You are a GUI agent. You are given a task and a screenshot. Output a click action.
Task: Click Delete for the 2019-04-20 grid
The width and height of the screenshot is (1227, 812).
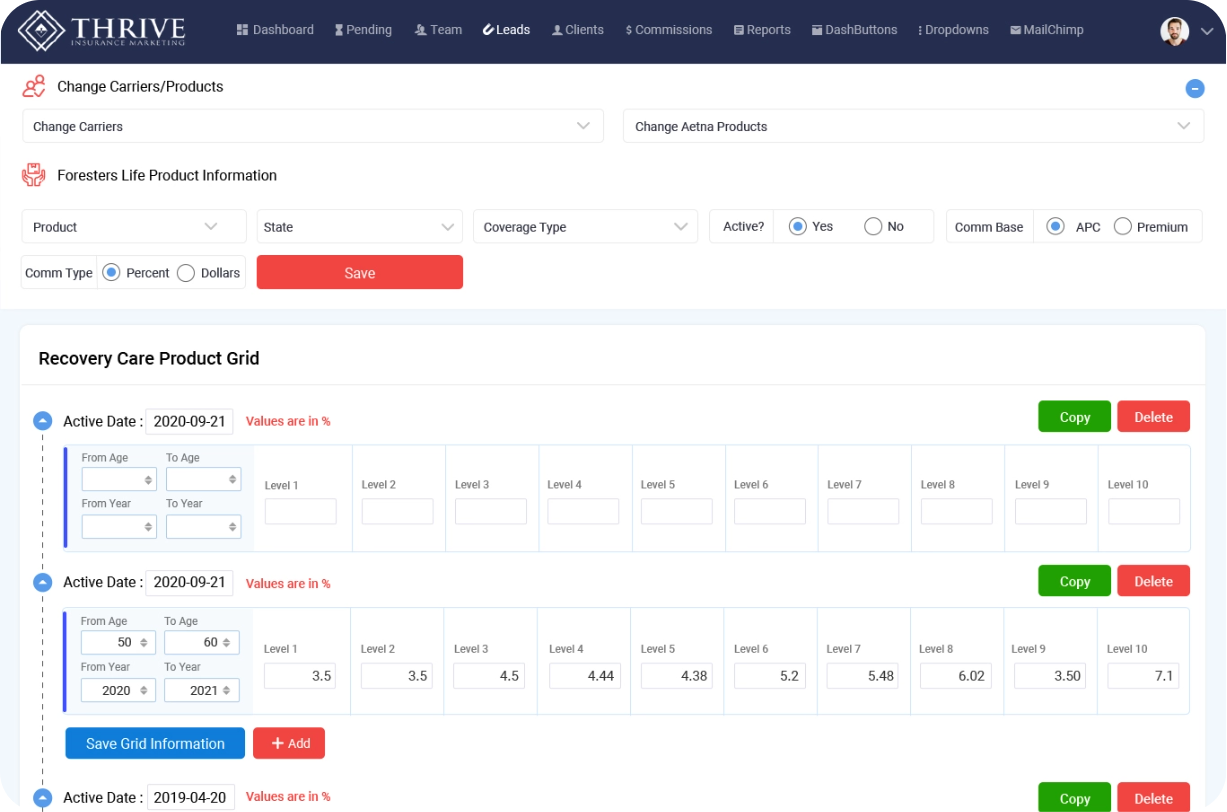(x=1154, y=798)
